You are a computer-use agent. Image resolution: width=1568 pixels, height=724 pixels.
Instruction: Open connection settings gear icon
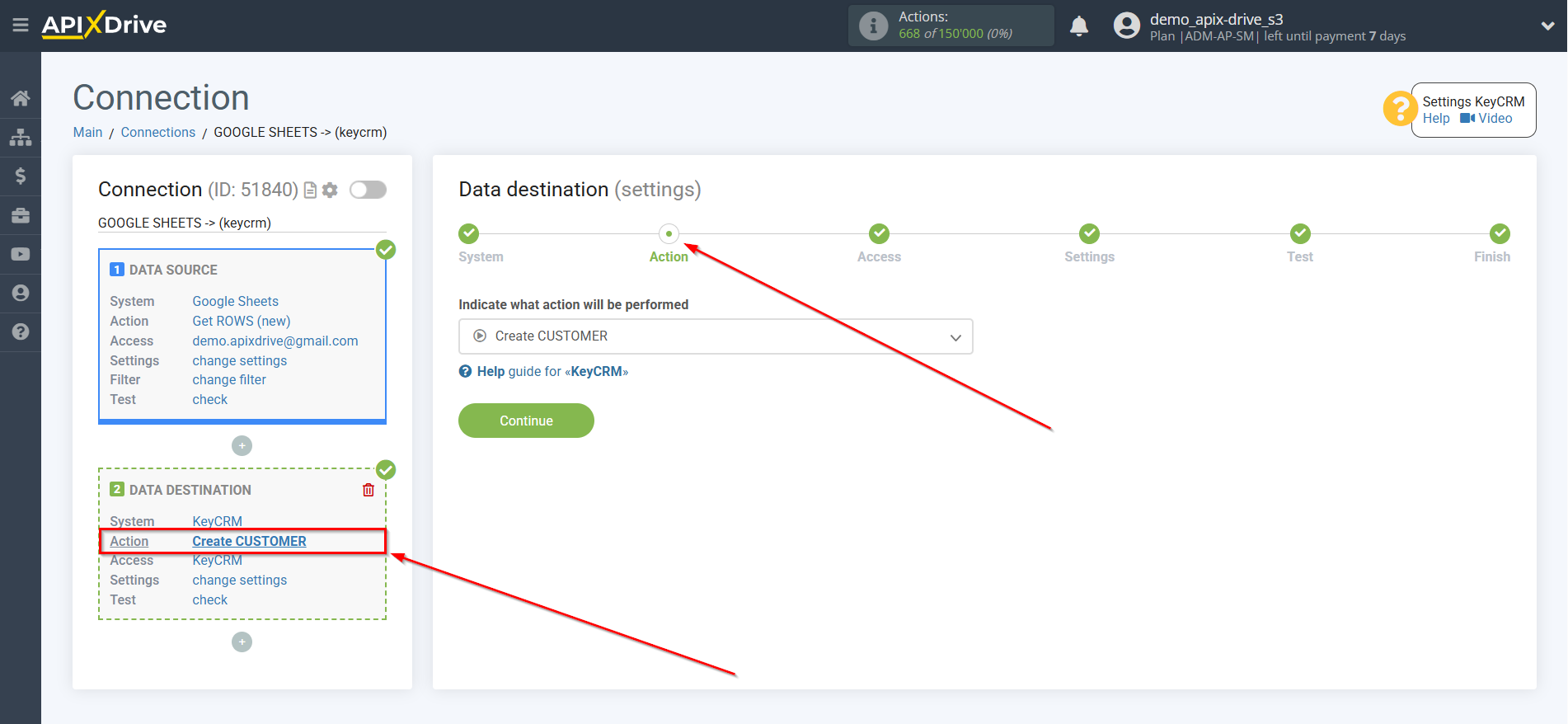[330, 190]
